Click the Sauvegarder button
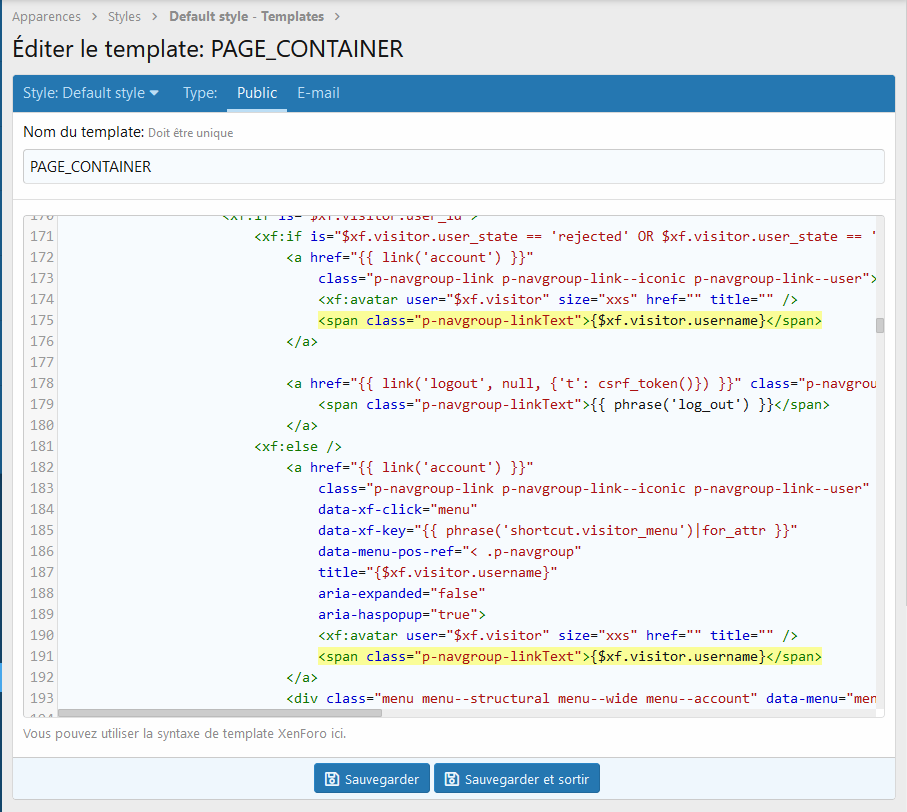Image resolution: width=907 pixels, height=812 pixels. pos(372,778)
